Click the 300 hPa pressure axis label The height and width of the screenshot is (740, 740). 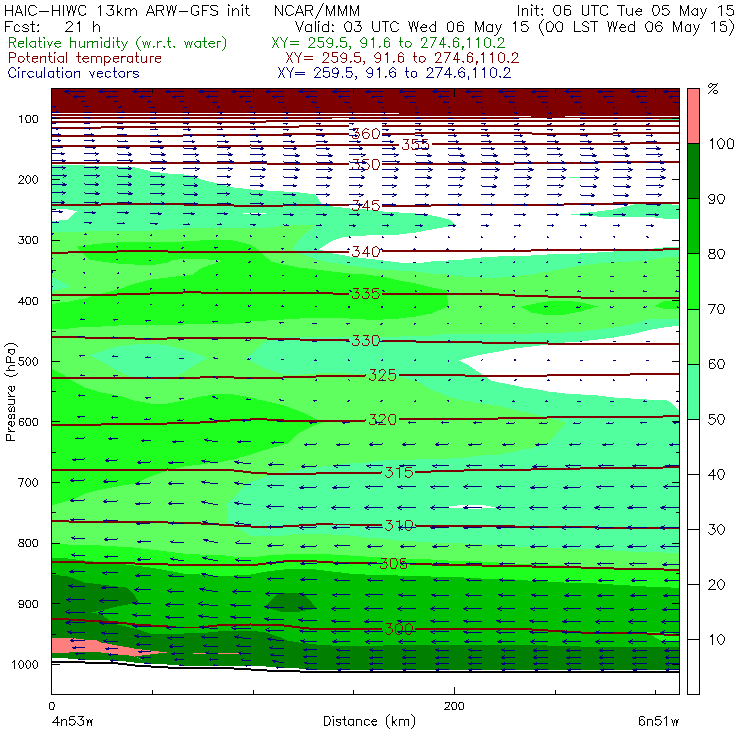(x=28, y=240)
